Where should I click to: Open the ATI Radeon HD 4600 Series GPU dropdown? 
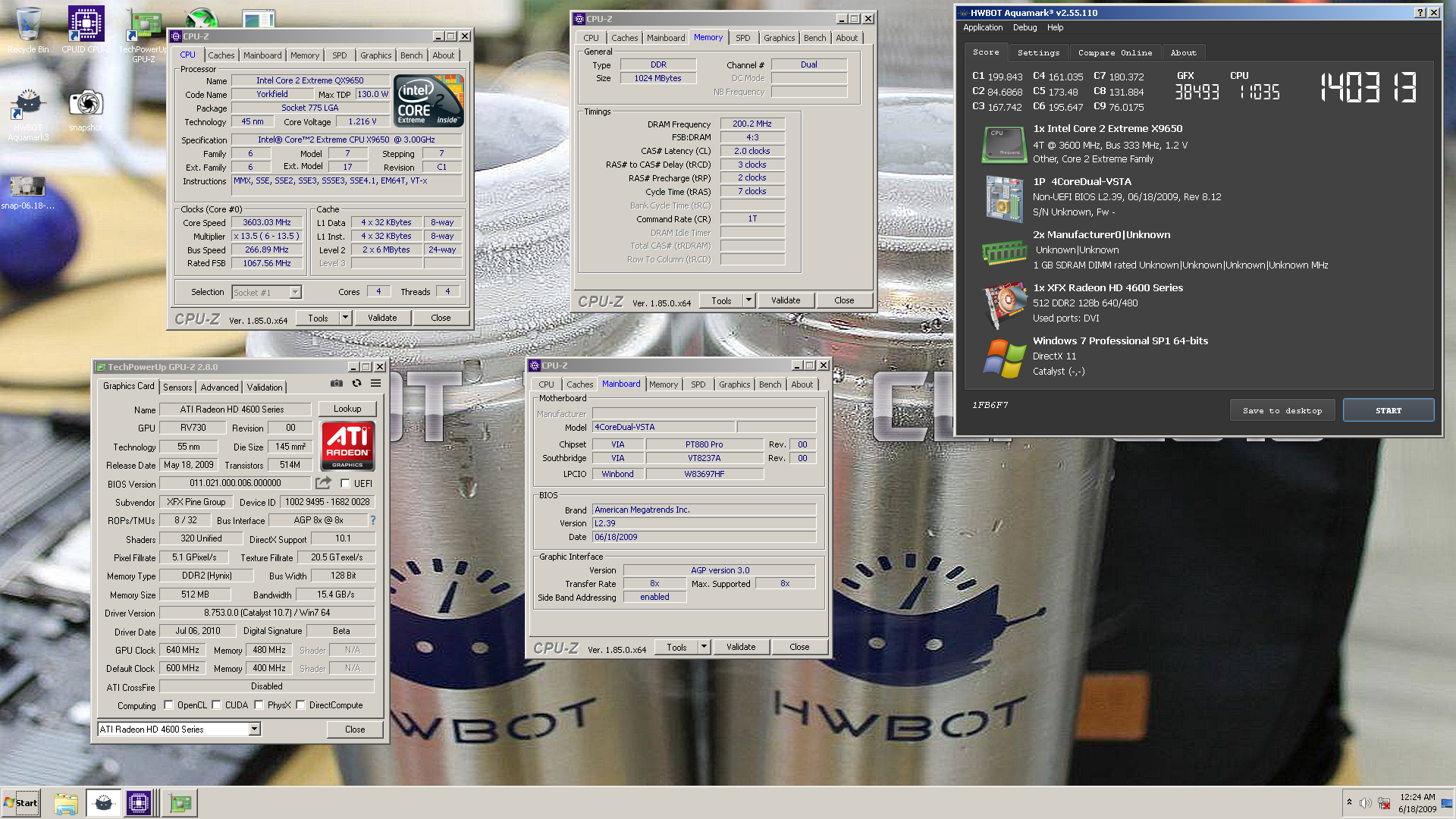(255, 729)
